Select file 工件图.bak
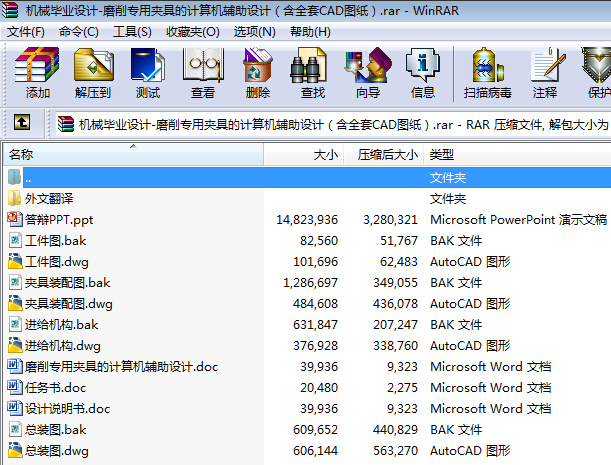This screenshot has height=465, width=611. (55, 240)
